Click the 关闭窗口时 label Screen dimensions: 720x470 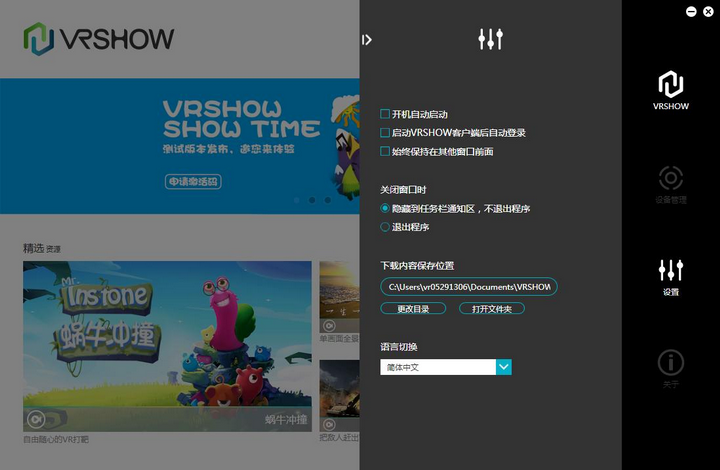(x=403, y=190)
